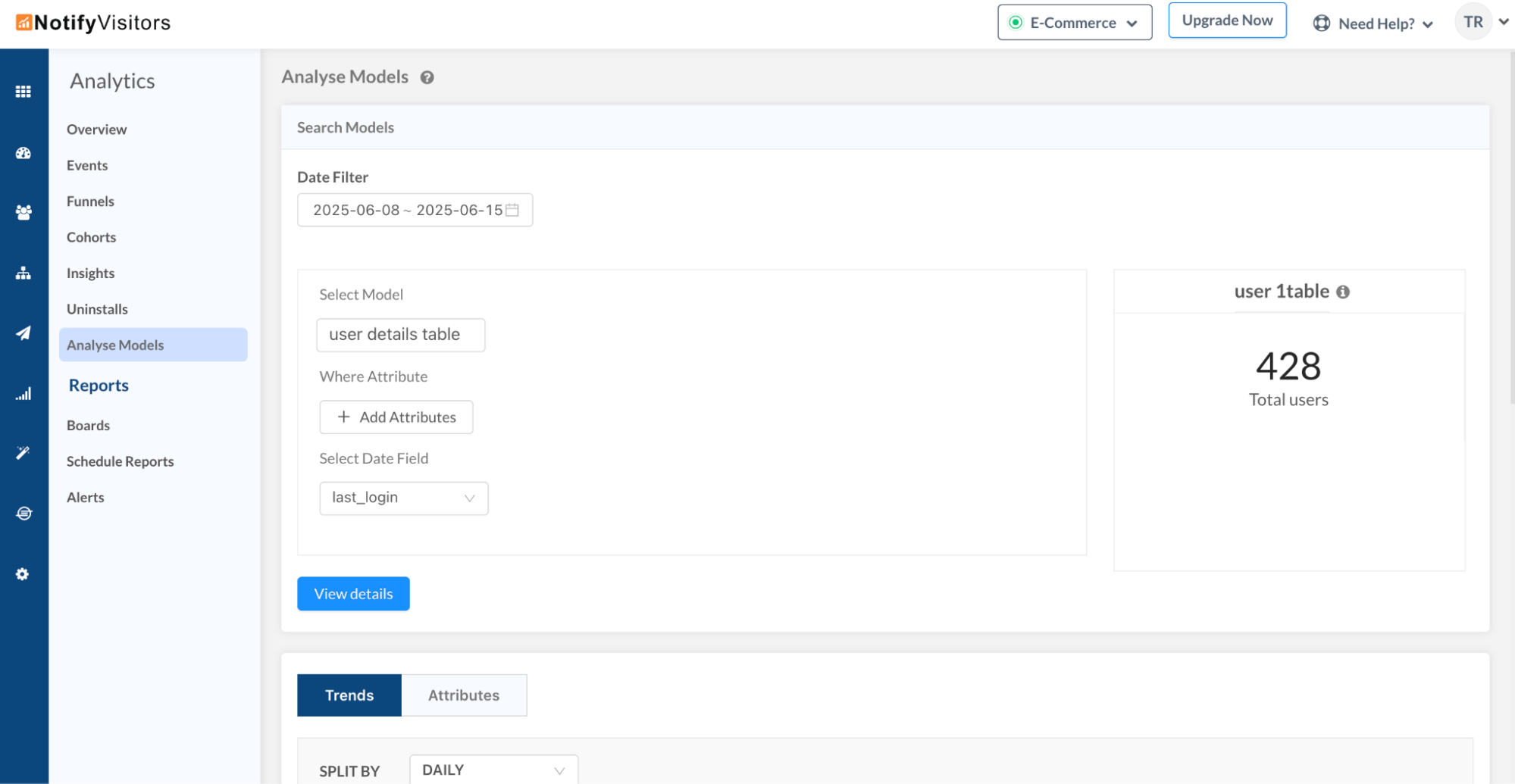Open the magic wand icon in sidebar
Viewport: 1515px width, 784px height.
click(23, 453)
